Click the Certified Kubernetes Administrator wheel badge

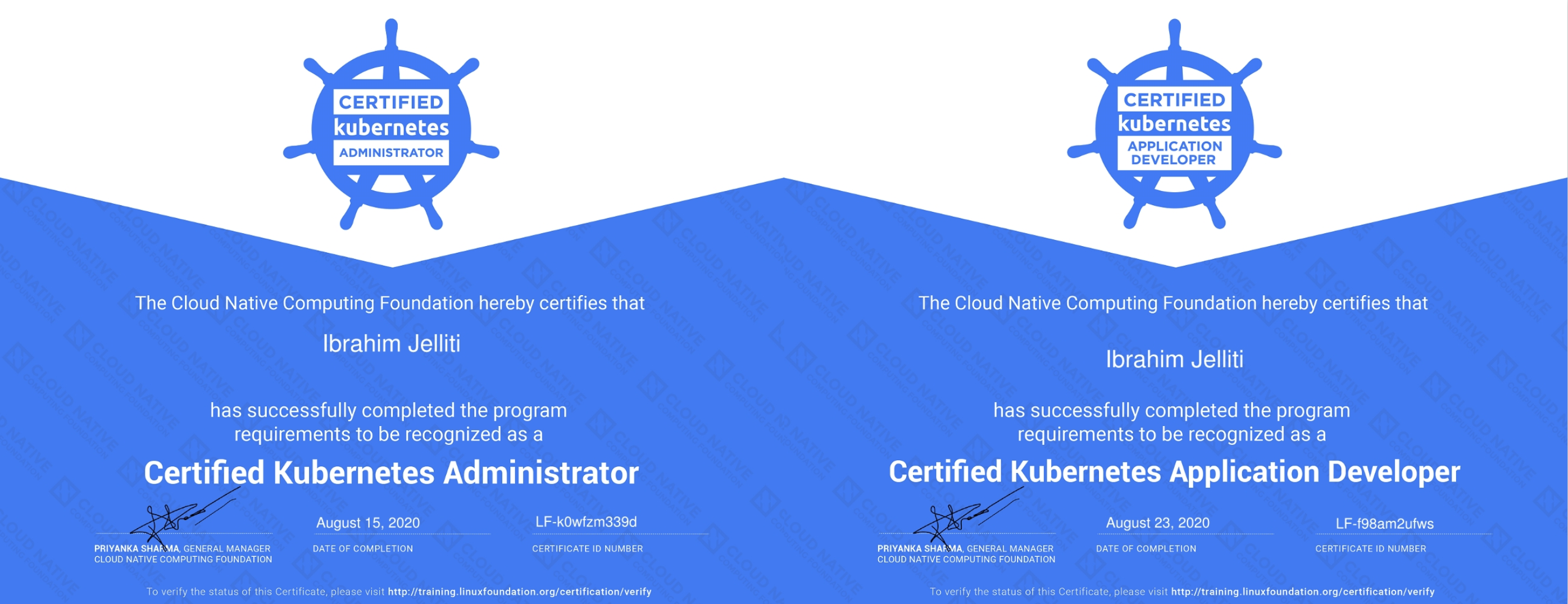[x=392, y=124]
